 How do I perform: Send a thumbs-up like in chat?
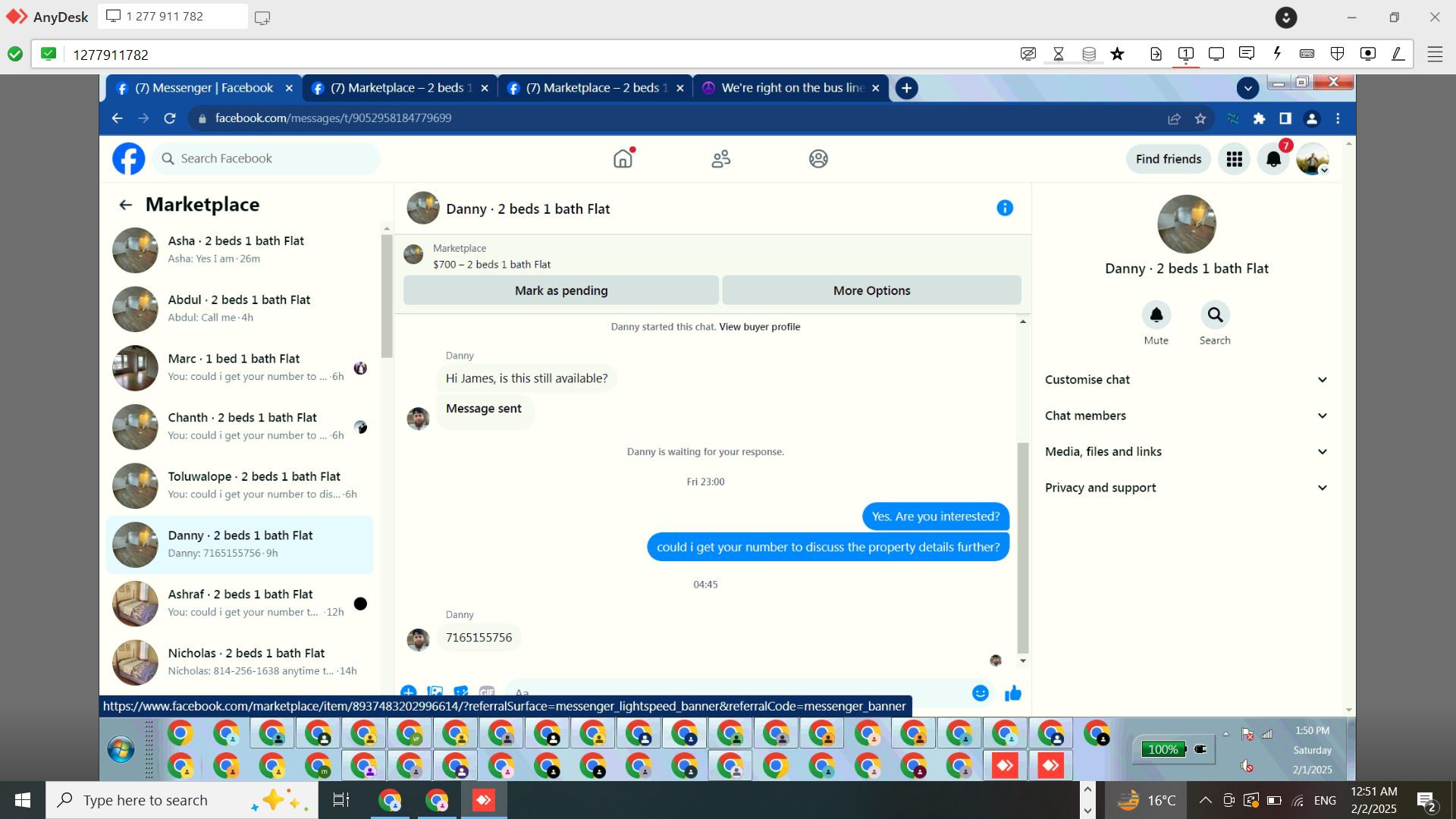(1013, 692)
